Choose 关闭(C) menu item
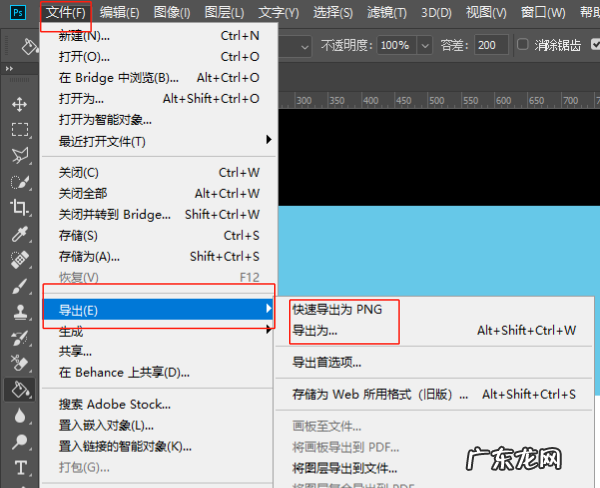The image size is (600, 488). coord(159,173)
